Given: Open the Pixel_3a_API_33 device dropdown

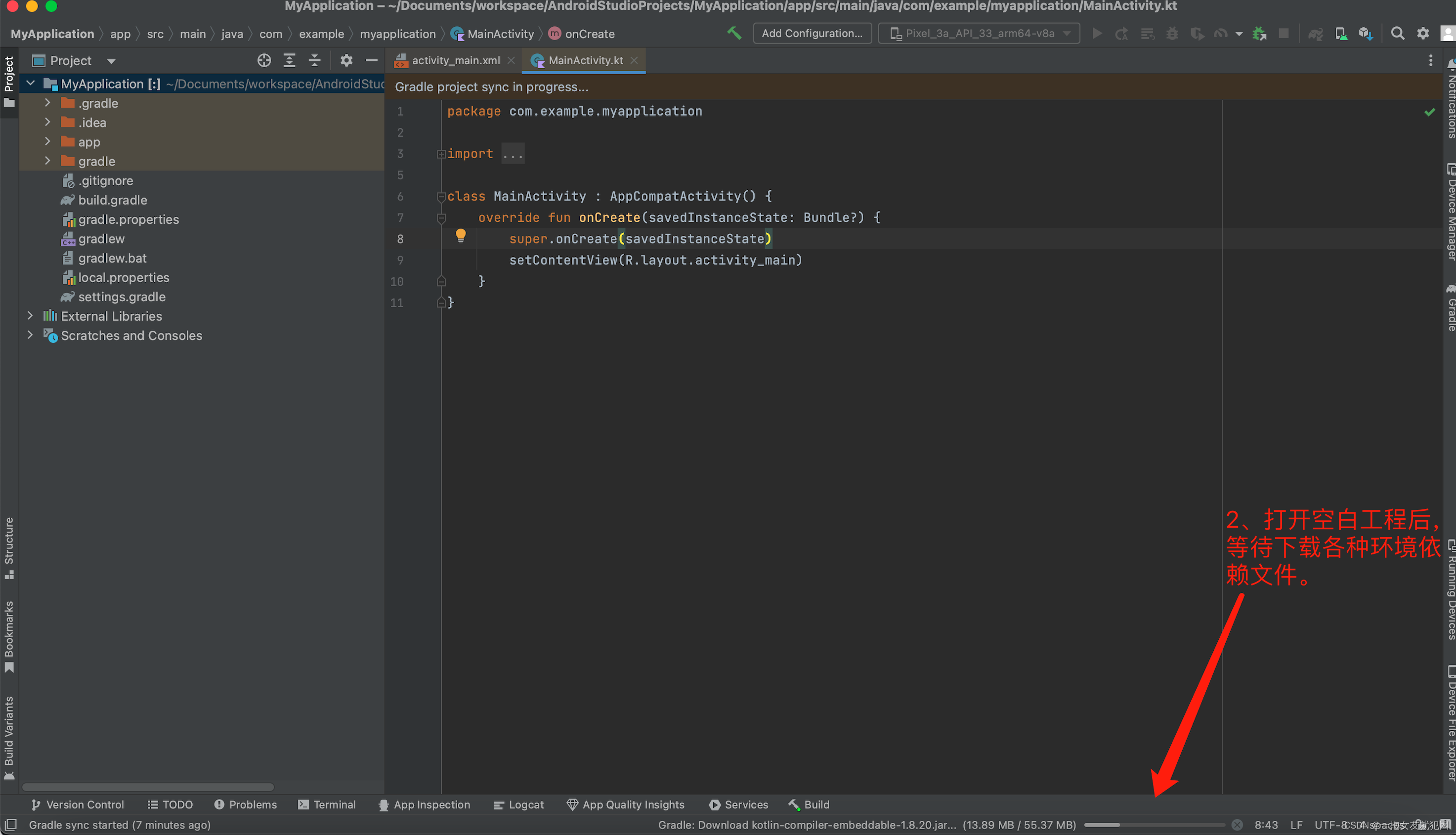Looking at the screenshot, I should (979, 33).
